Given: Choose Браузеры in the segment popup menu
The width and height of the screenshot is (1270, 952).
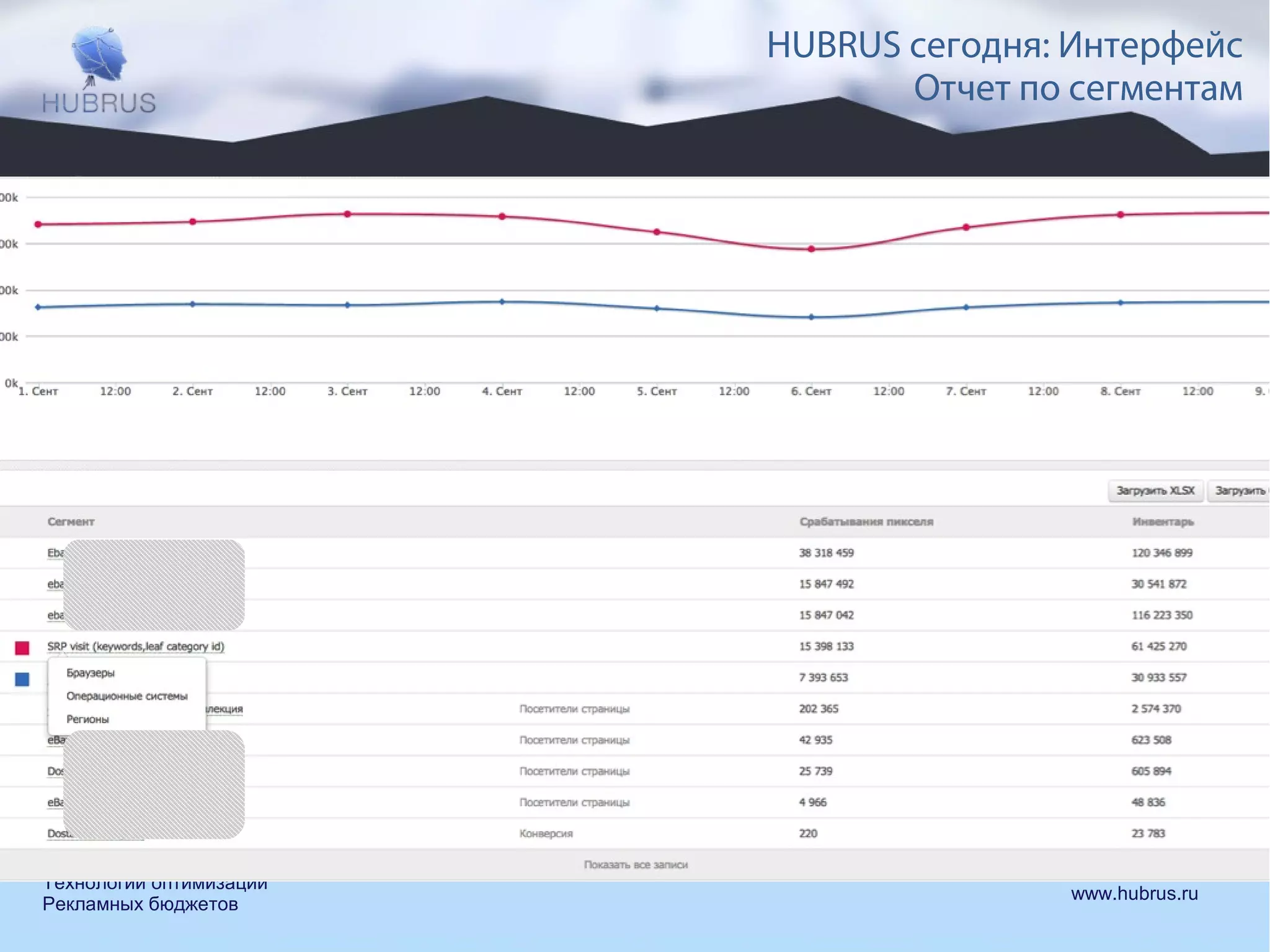Looking at the screenshot, I should pos(91,673).
